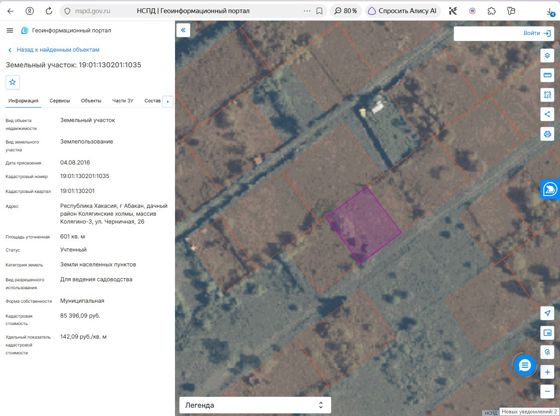The width and height of the screenshot is (560, 416).
Task: Click the page title 'НСПД | Геоинформационный портал'
Action: (193, 11)
